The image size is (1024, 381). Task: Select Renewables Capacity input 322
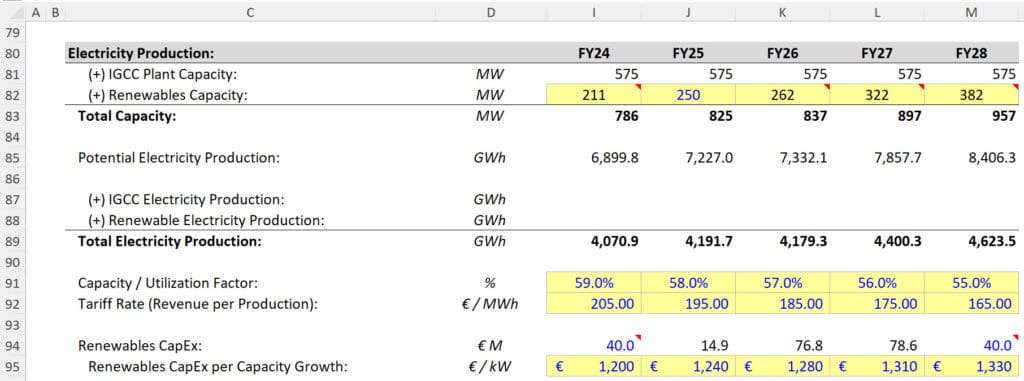point(877,95)
